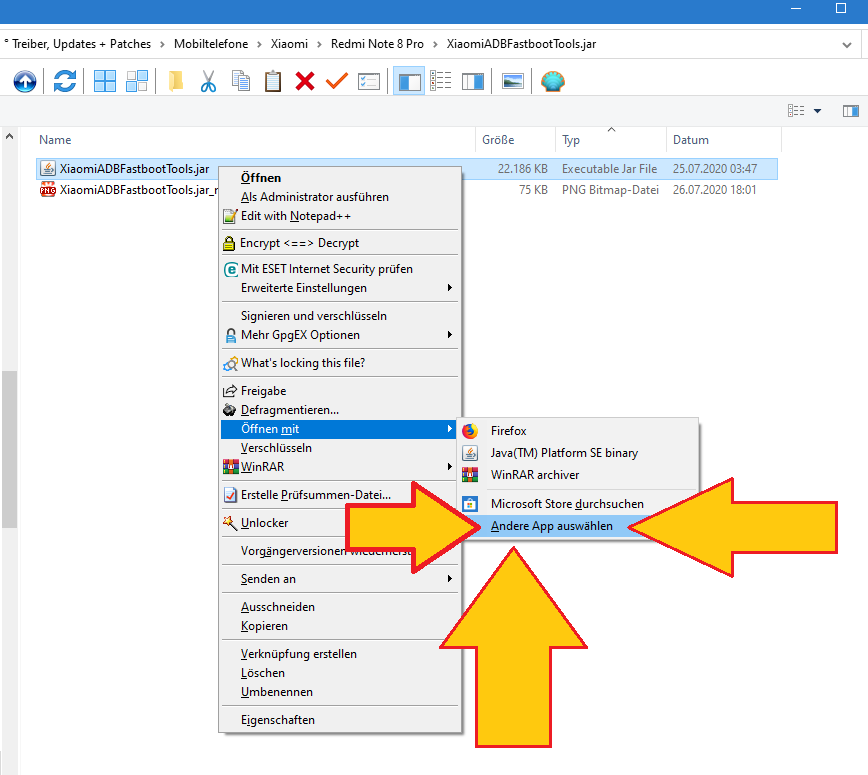
Task: Click Erstelle Prüfsummen-Datei...
Action: tap(318, 495)
